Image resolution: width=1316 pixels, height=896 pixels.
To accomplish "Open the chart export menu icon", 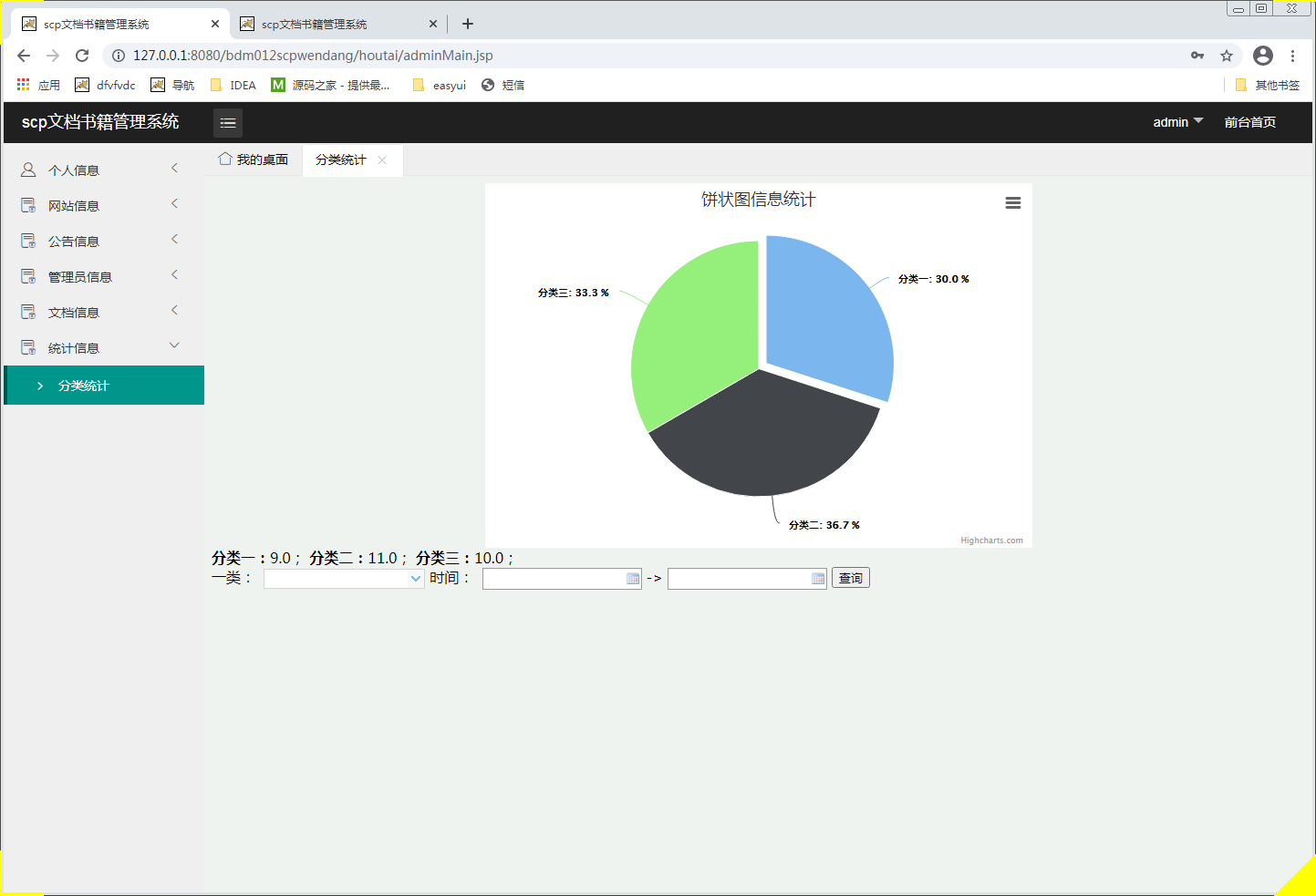I will click(1012, 203).
